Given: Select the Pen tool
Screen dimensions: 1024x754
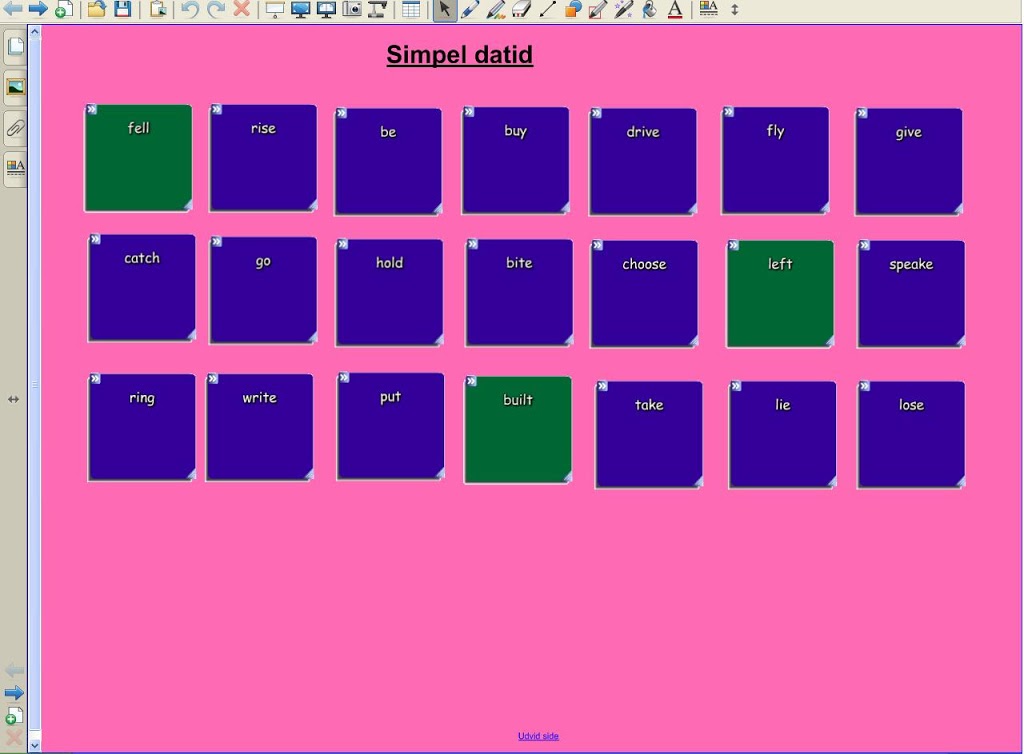Looking at the screenshot, I should 470,9.
